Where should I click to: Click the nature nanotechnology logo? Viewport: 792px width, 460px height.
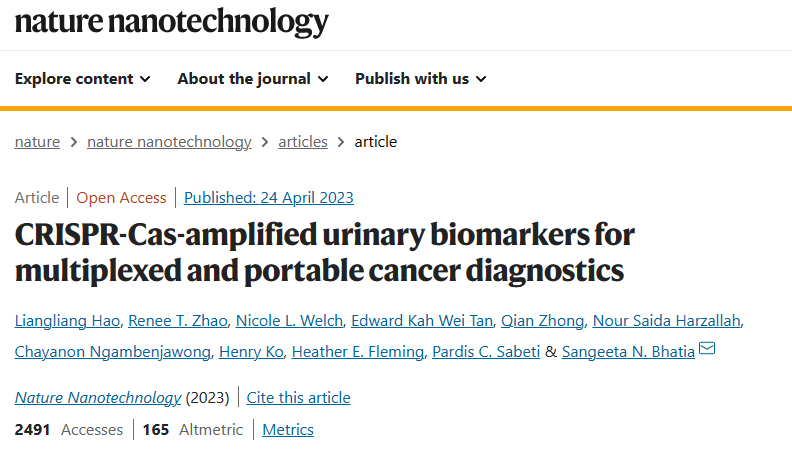click(x=172, y=22)
